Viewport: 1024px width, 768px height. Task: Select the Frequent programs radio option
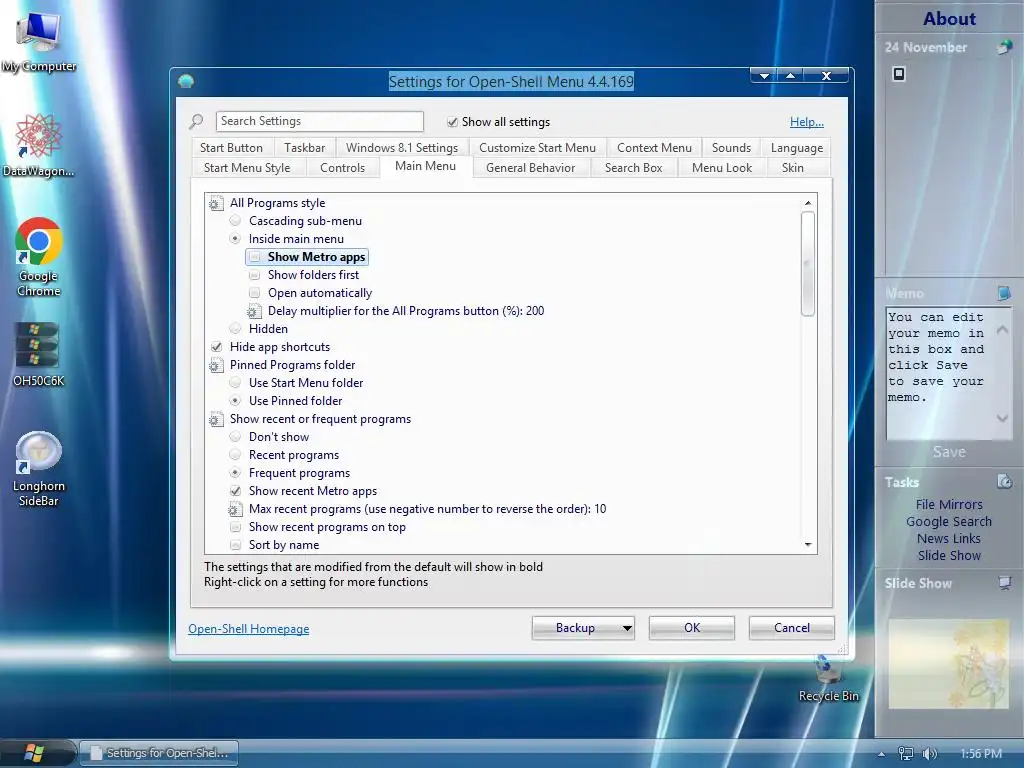(x=235, y=473)
